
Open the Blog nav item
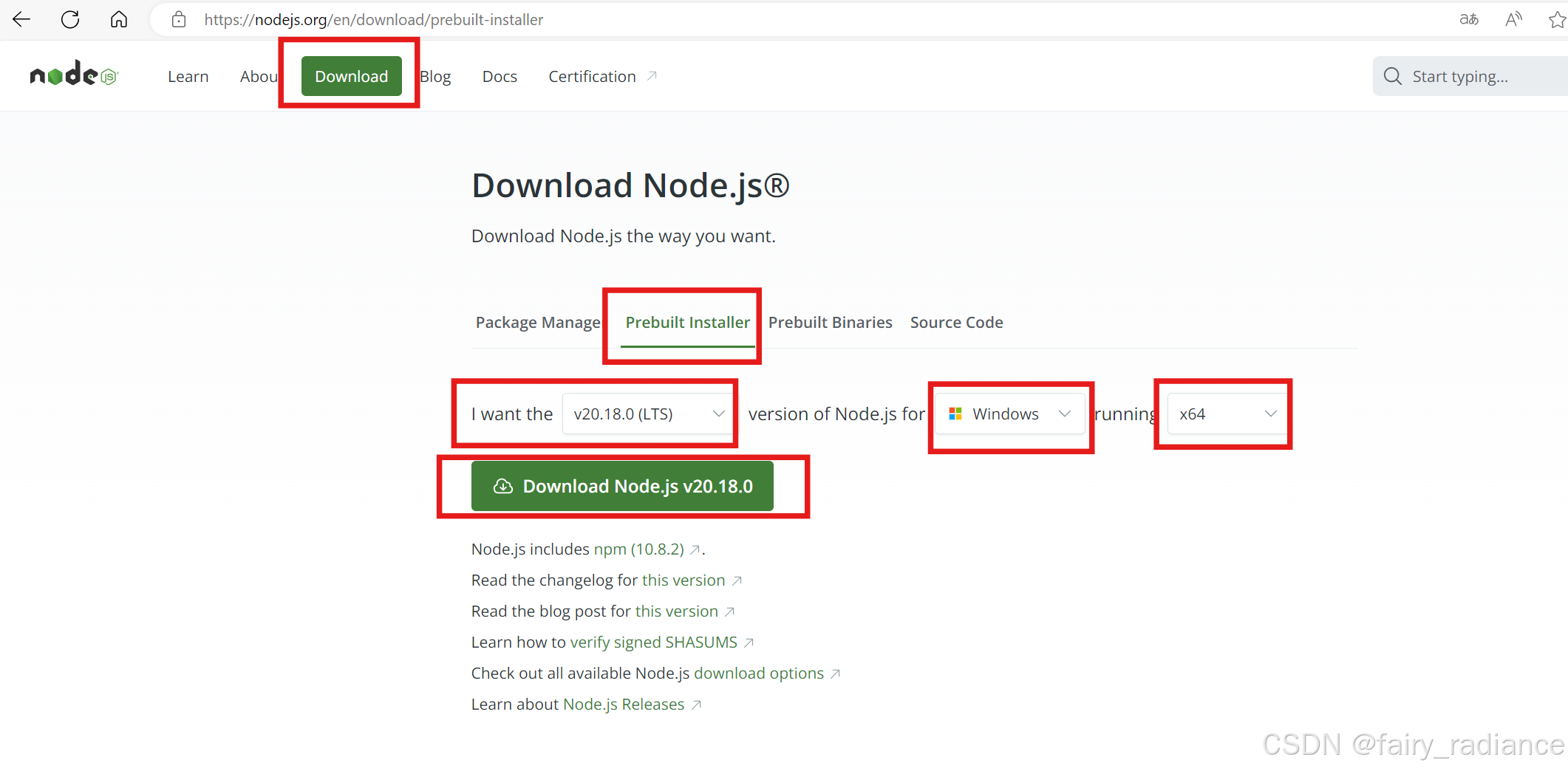coord(435,76)
